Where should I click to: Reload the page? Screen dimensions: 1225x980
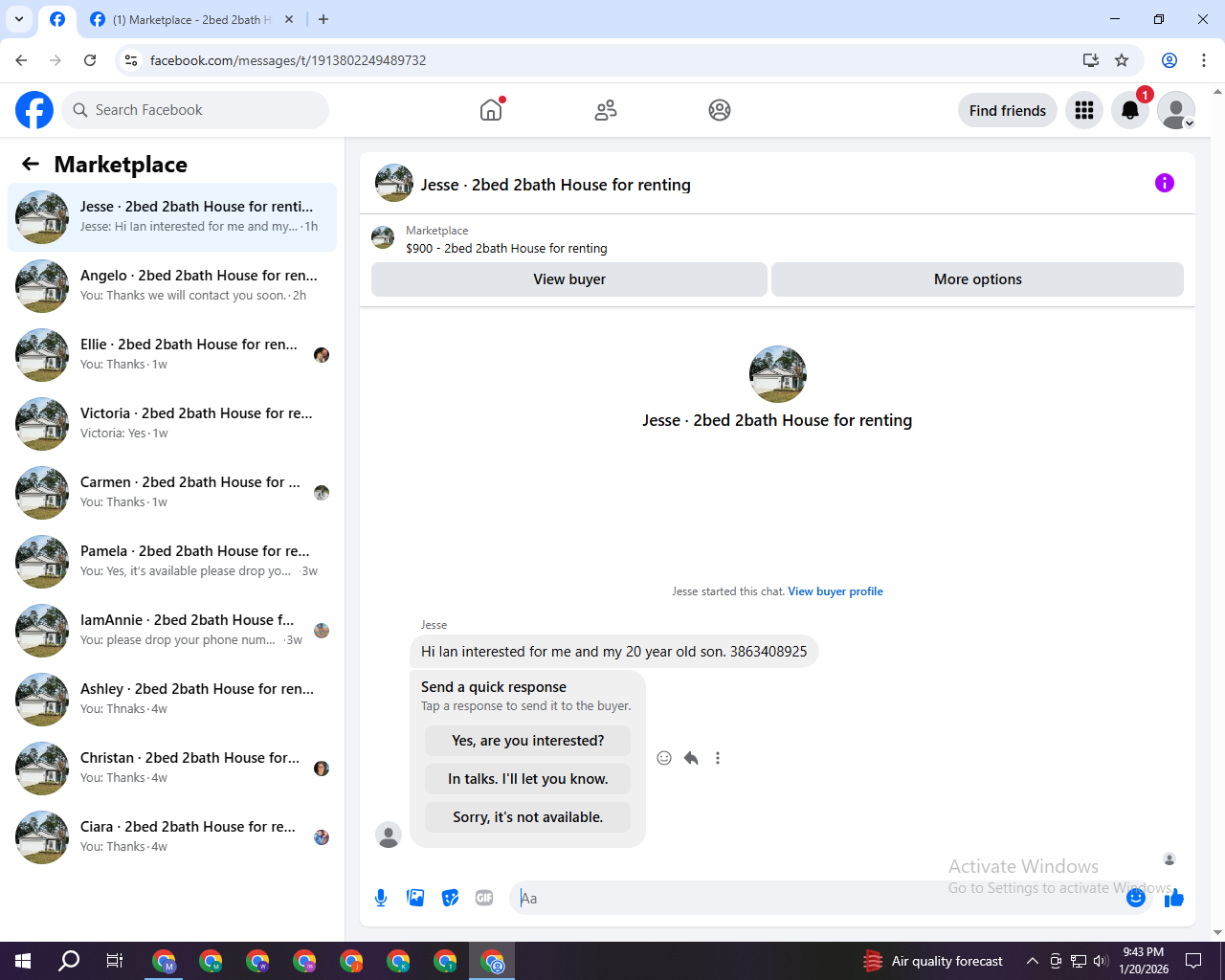point(90,60)
